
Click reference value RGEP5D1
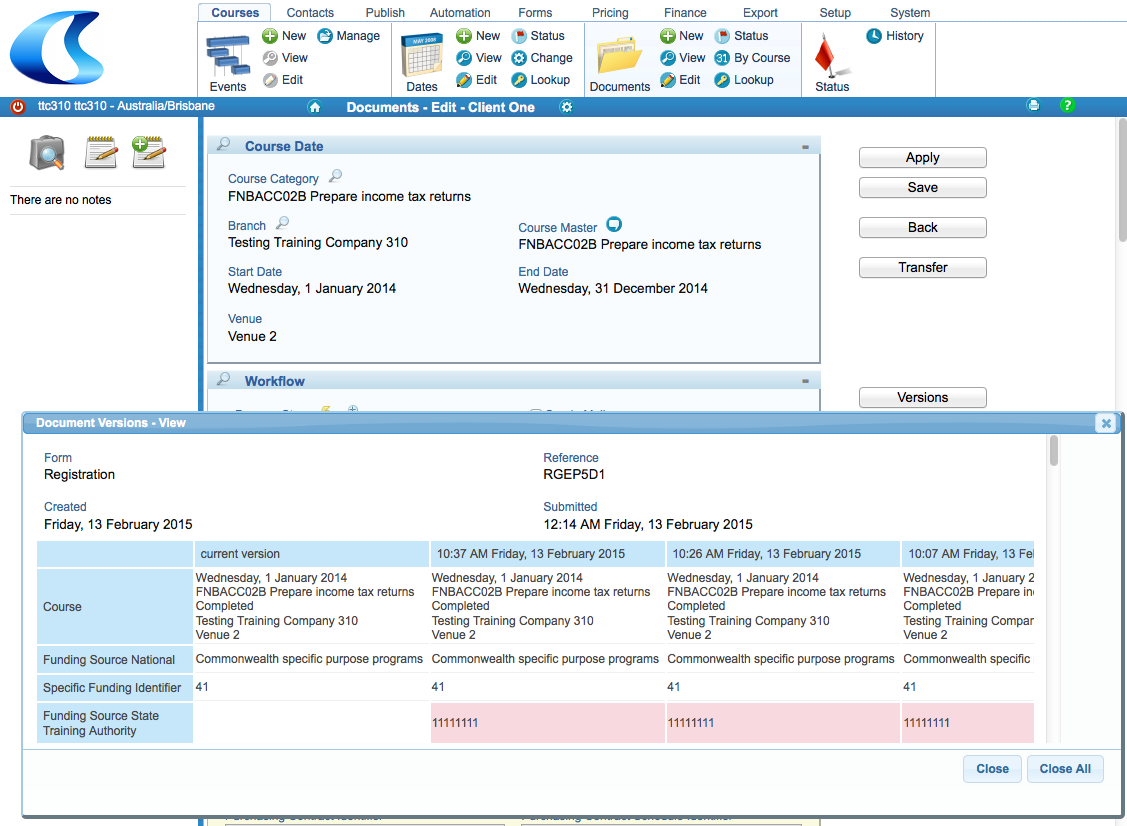coord(574,474)
